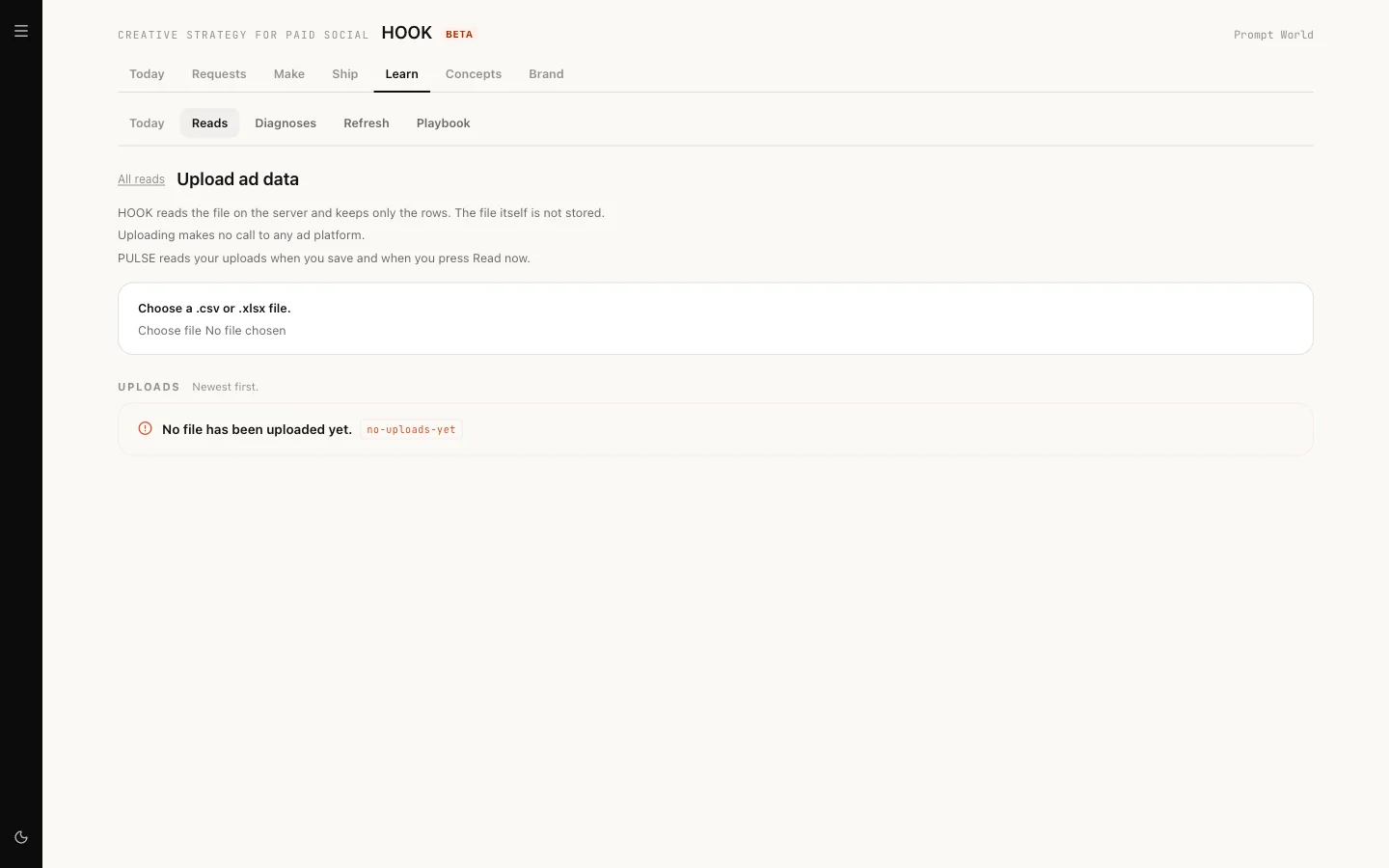Open the Diagnoses sub-tab
The width and height of the screenshot is (1389, 868).
tap(286, 123)
